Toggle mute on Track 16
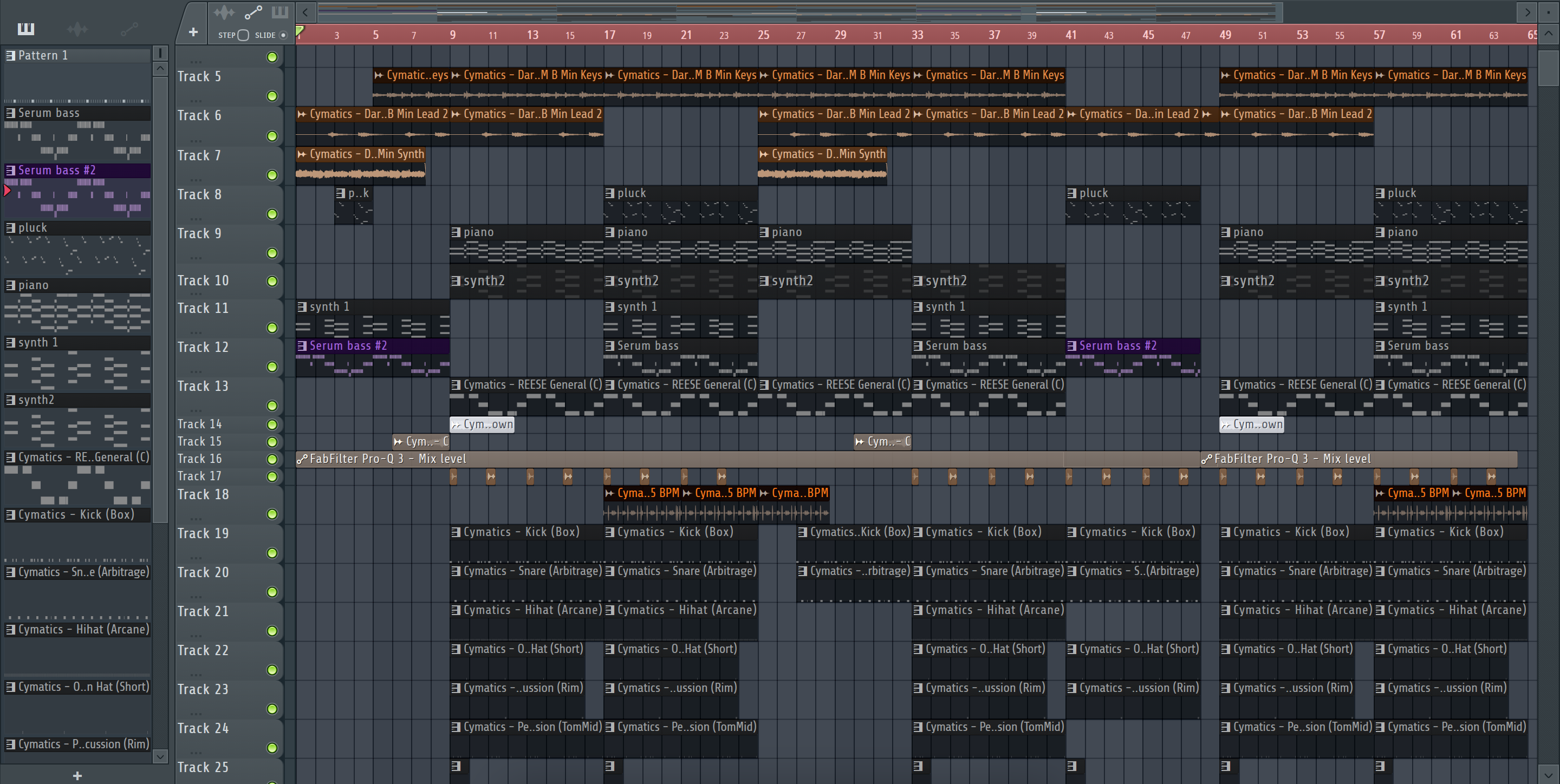The height and width of the screenshot is (784, 1560). pos(272,459)
